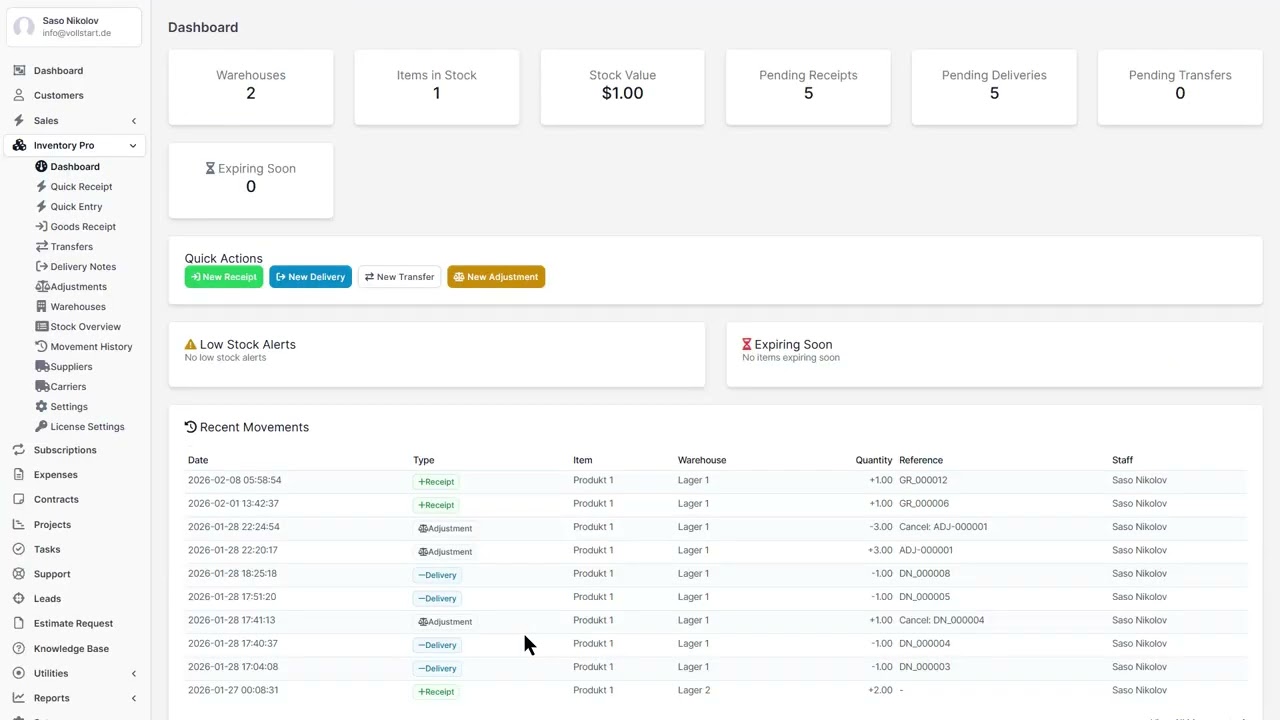
Task: Select reference GR_000006 in movements
Action: 924,504
